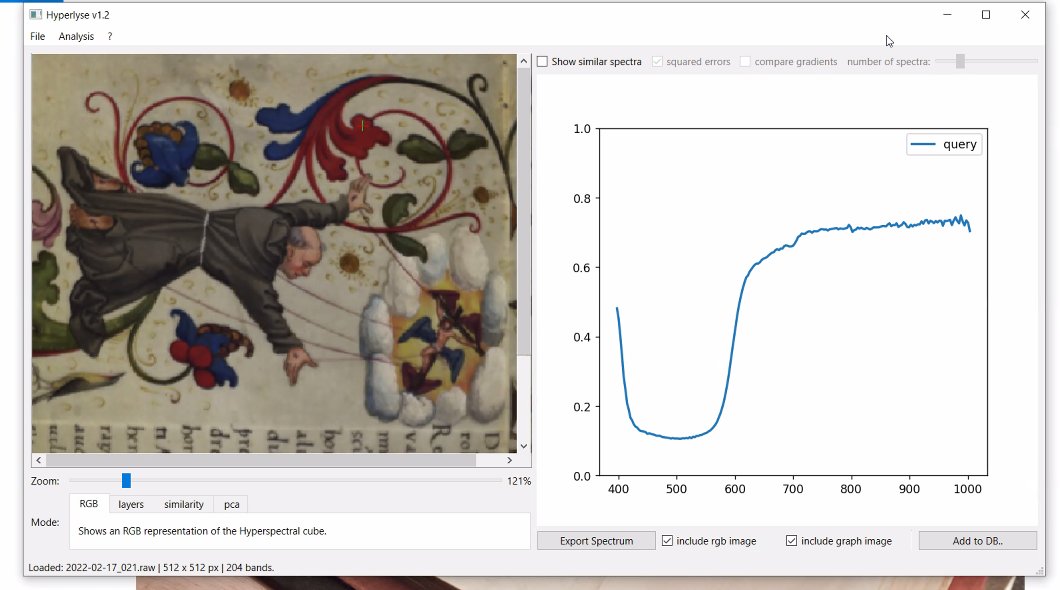Click the RGB mode description text
The width and height of the screenshot is (1060, 590).
[202, 531]
